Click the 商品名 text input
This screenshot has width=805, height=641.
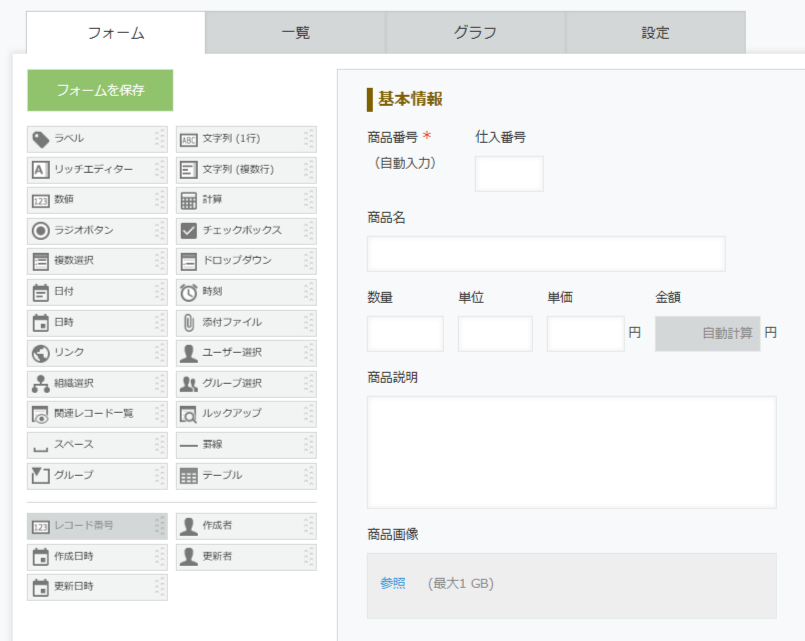[x=546, y=254]
